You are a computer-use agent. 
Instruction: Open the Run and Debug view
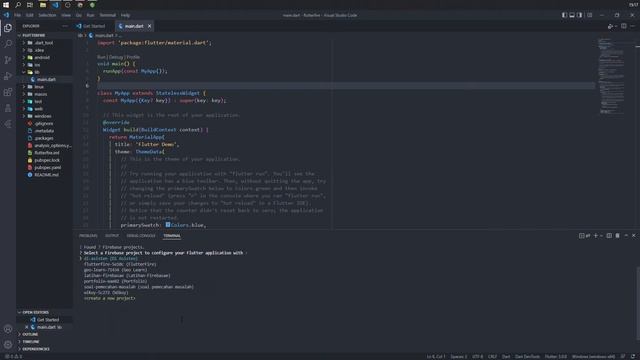click(8, 76)
